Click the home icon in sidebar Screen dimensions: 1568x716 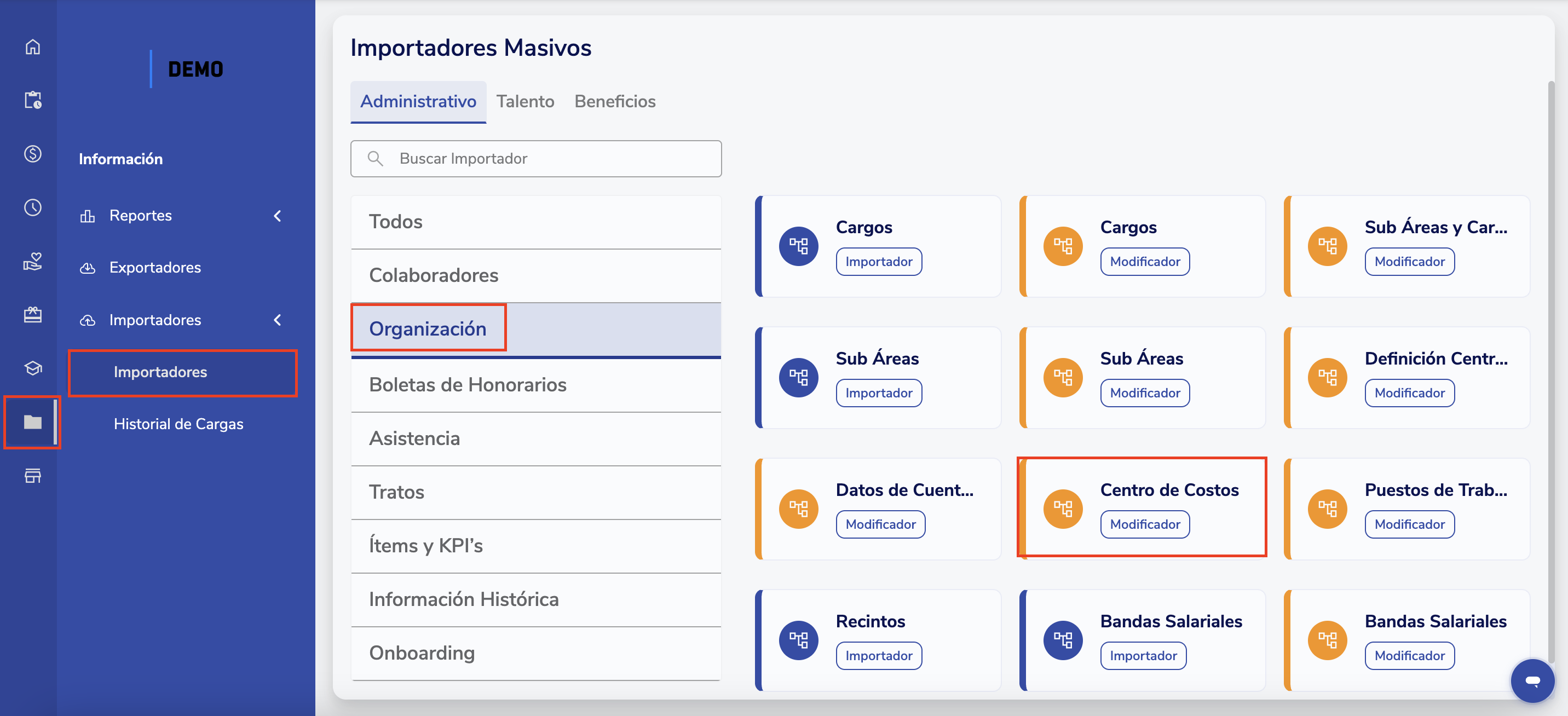click(x=32, y=47)
